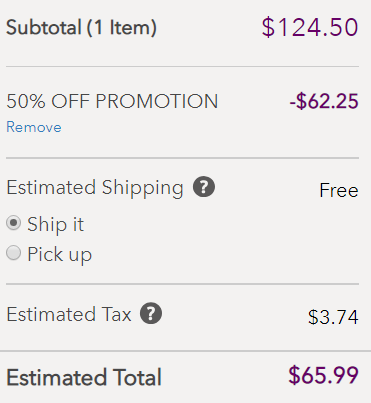Click the divider line above Estimated Total
The image size is (371, 403).
[x=185, y=351]
